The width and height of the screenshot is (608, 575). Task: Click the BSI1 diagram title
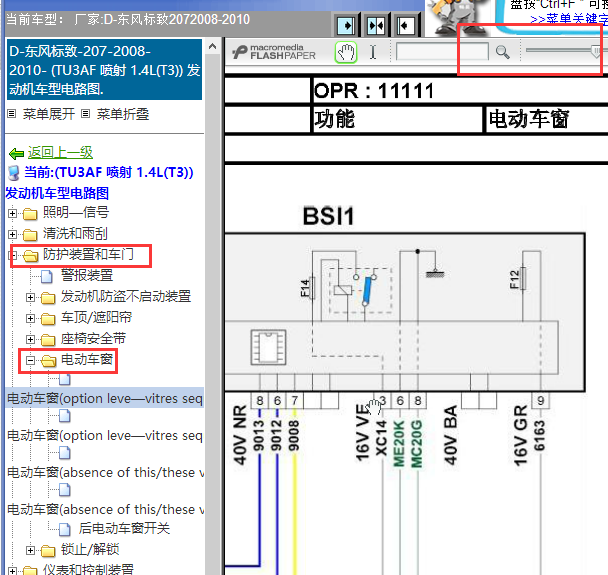point(328,216)
